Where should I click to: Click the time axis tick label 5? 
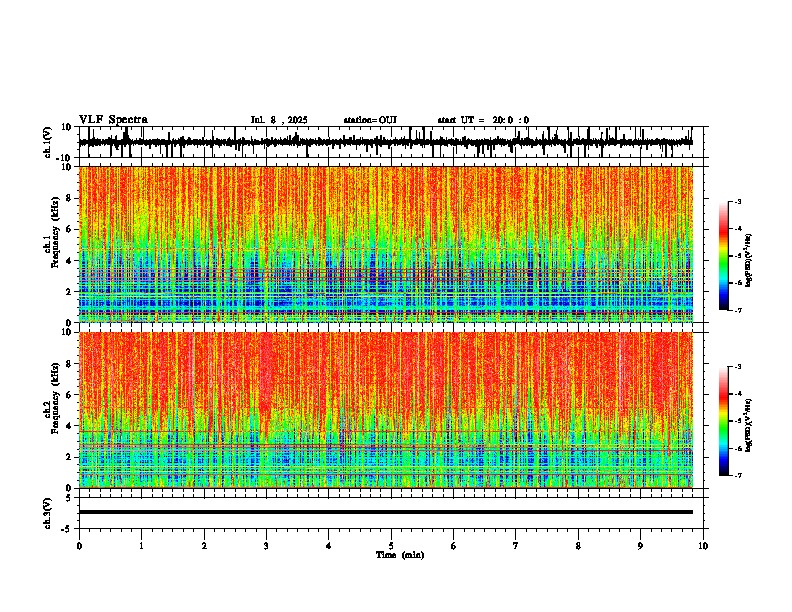pos(391,546)
